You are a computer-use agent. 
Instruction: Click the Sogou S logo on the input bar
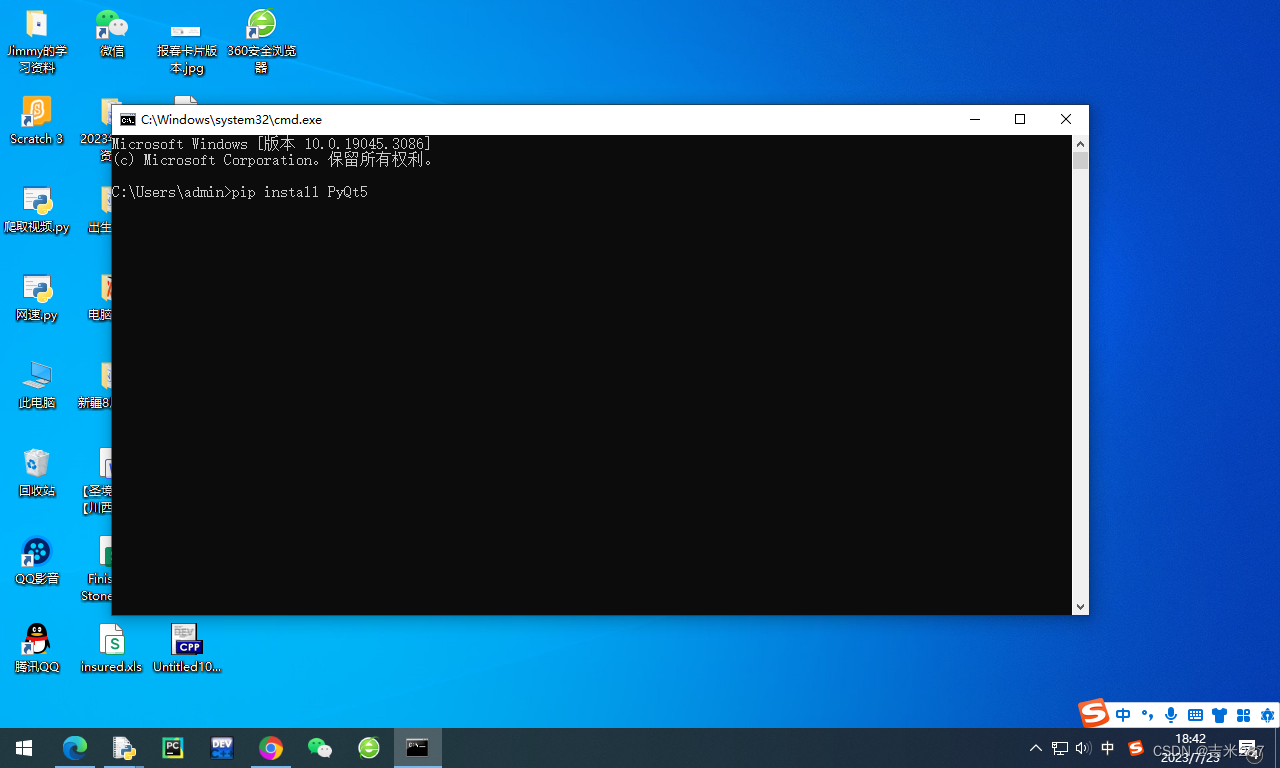click(x=1094, y=713)
